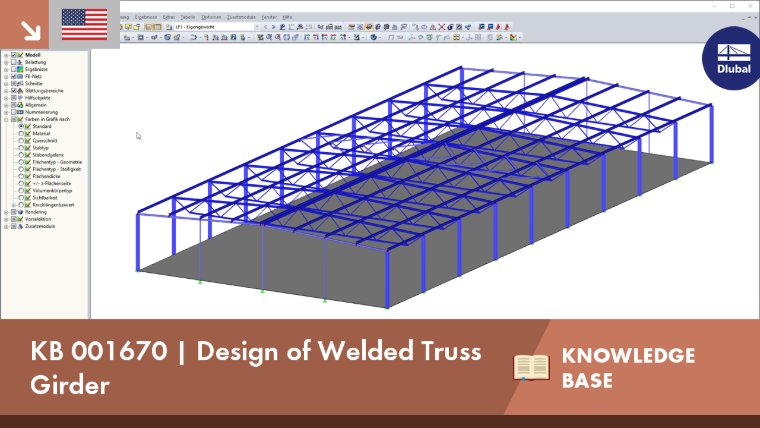
Task: Select the Material color radio button
Action: pos(21,133)
